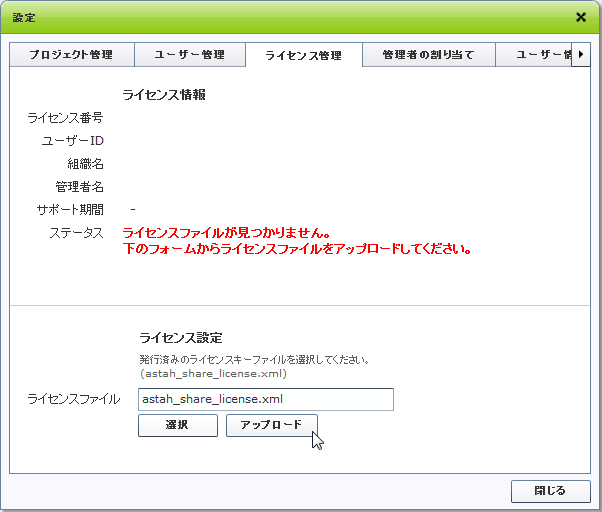The width and height of the screenshot is (602, 512).
Task: Click the ステータス label
Action: (76, 233)
